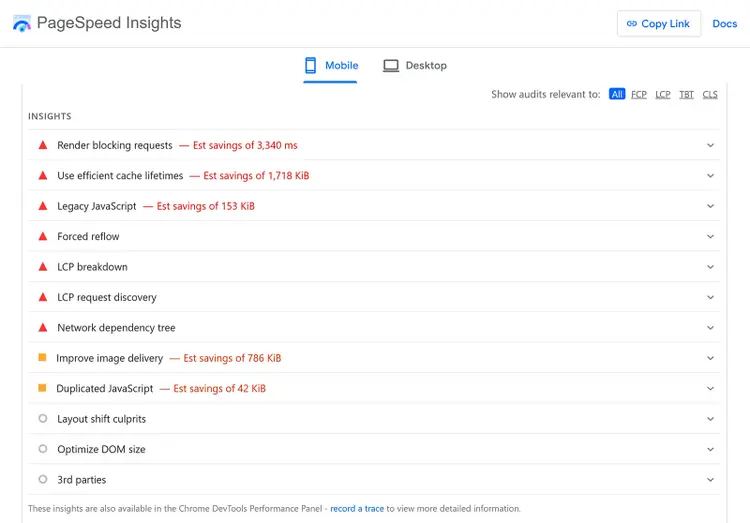Image resolution: width=750 pixels, height=523 pixels.
Task: Click the mobile phone icon
Action: coord(310,65)
